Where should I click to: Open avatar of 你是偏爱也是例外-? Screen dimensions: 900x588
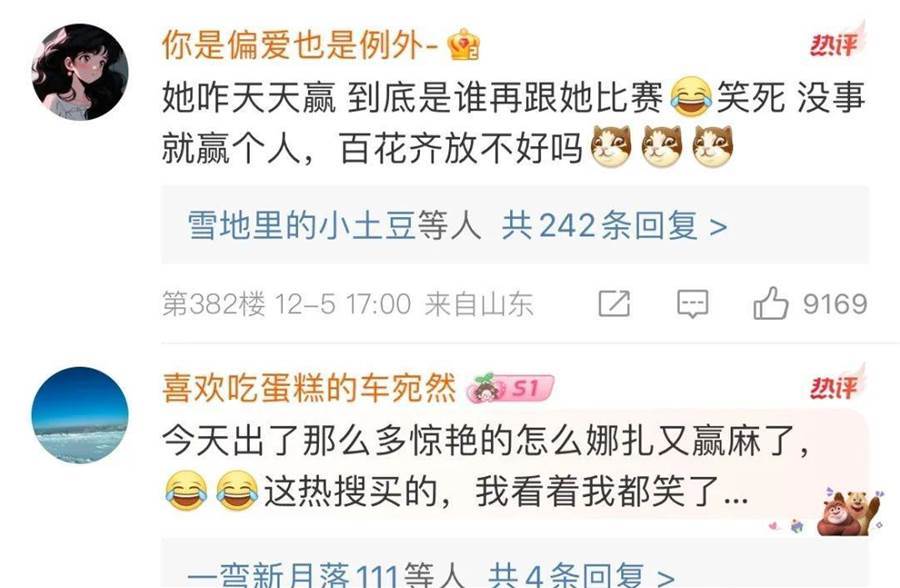point(80,72)
